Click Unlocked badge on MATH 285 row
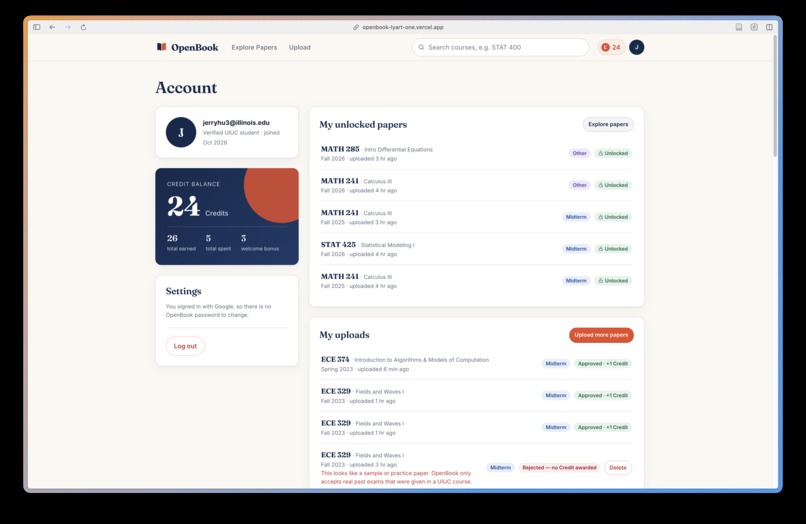806x524 pixels. click(613, 153)
